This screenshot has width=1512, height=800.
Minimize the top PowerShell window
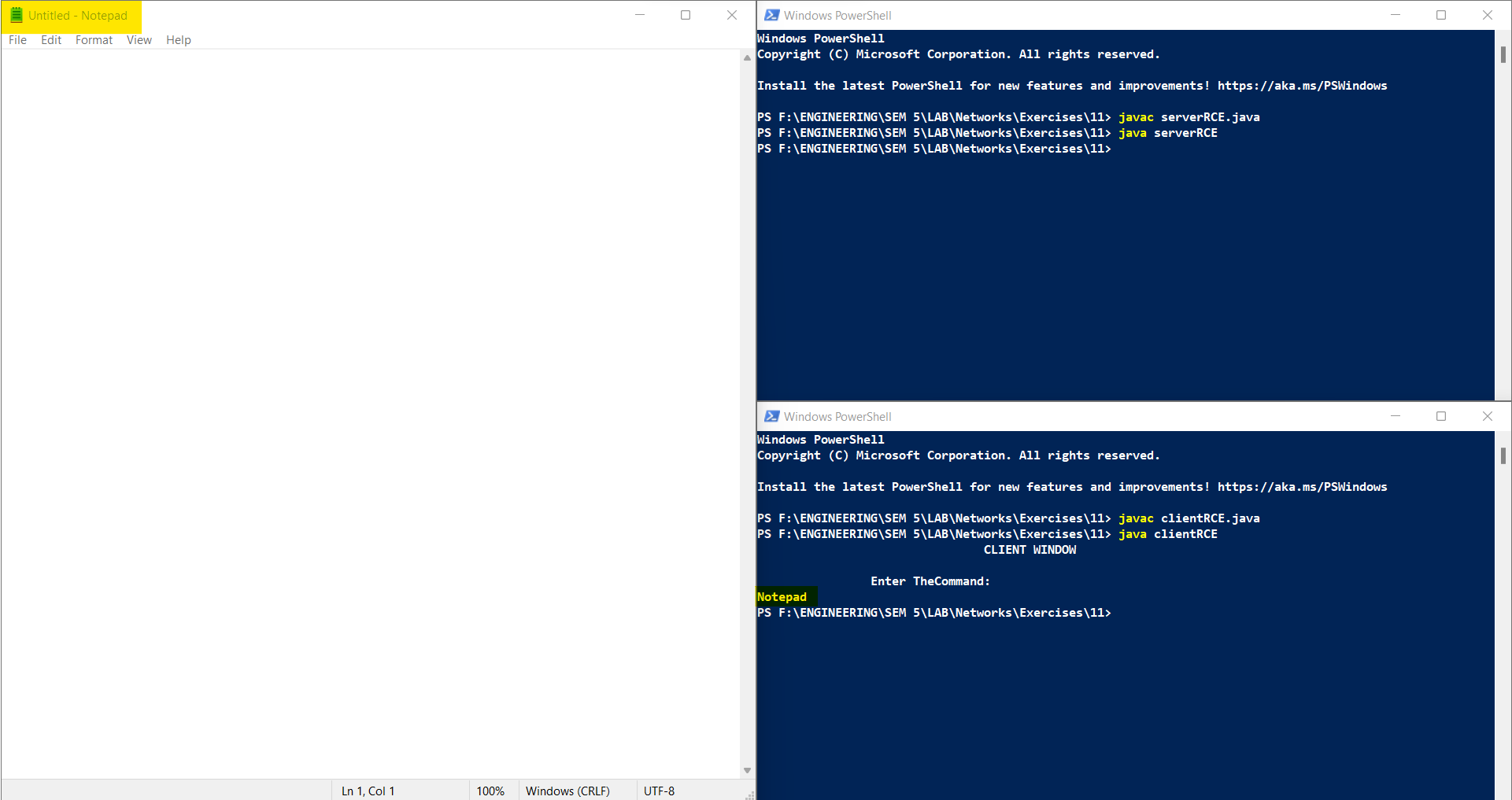coord(1396,15)
